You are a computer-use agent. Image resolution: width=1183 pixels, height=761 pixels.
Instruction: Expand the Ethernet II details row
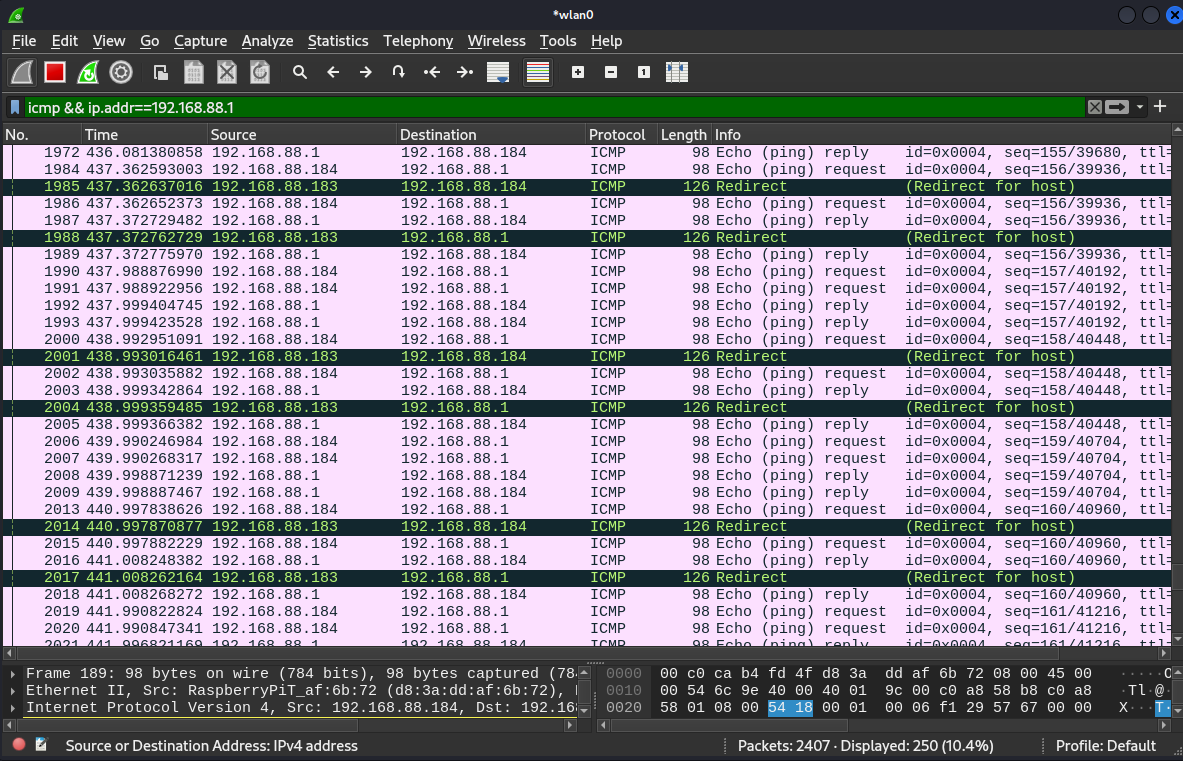pyautogui.click(x=13, y=690)
